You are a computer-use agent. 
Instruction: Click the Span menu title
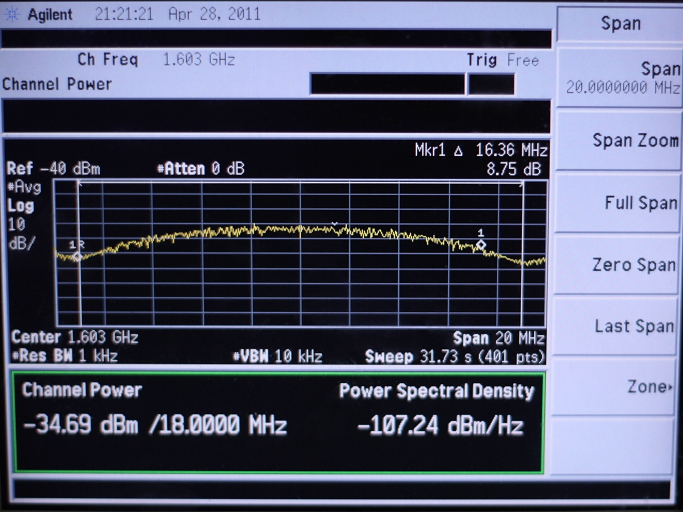[619, 23]
